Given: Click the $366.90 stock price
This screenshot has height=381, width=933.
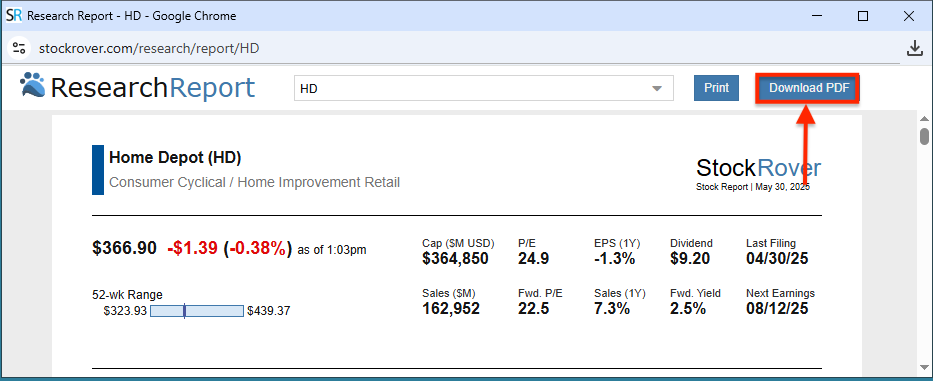Looking at the screenshot, I should (x=124, y=248).
